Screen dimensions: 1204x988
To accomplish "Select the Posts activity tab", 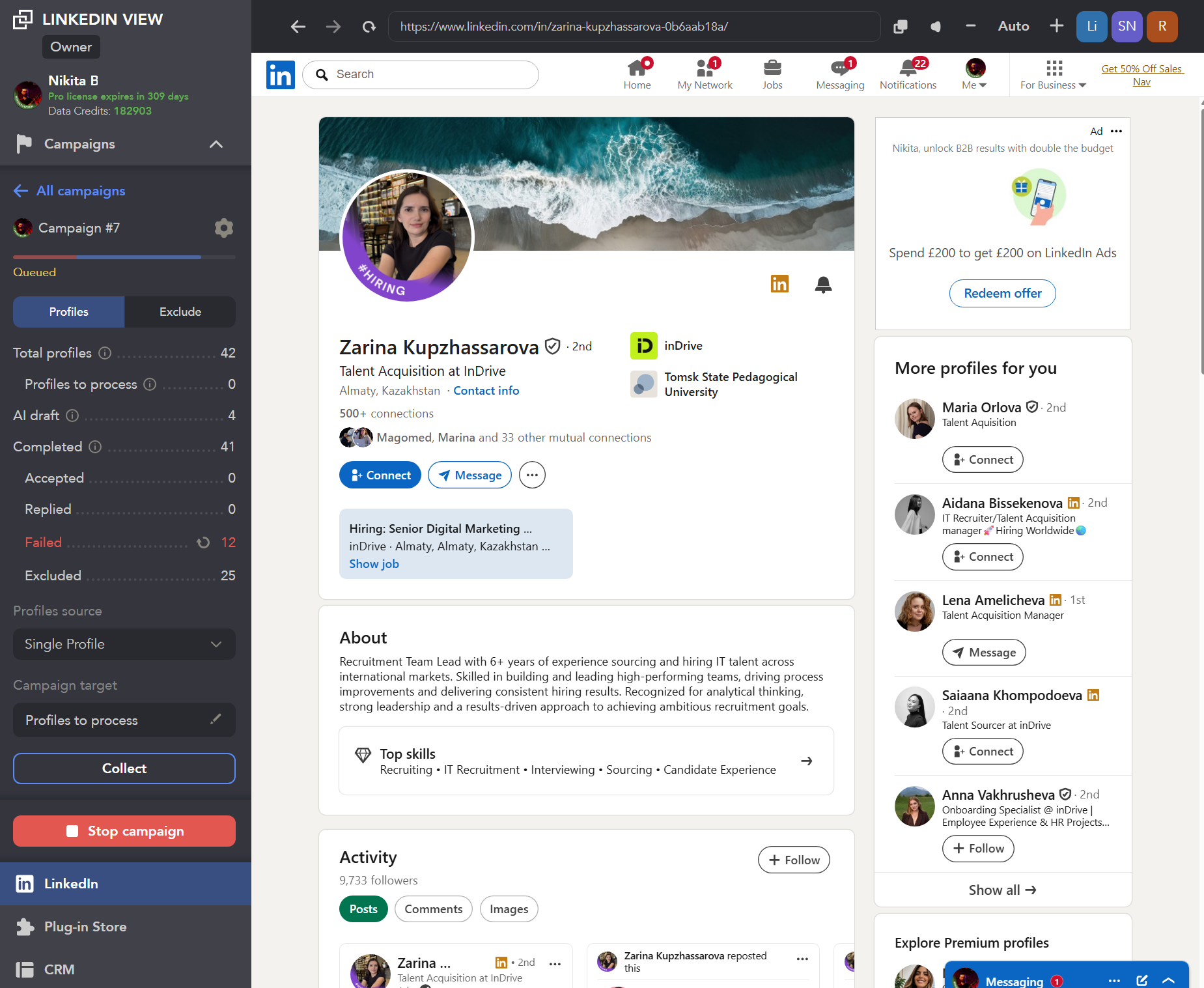I will tap(363, 909).
